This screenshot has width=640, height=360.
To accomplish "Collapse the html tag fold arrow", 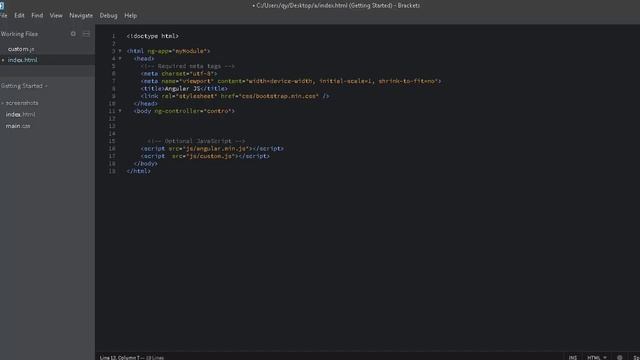I will tap(120, 51).
